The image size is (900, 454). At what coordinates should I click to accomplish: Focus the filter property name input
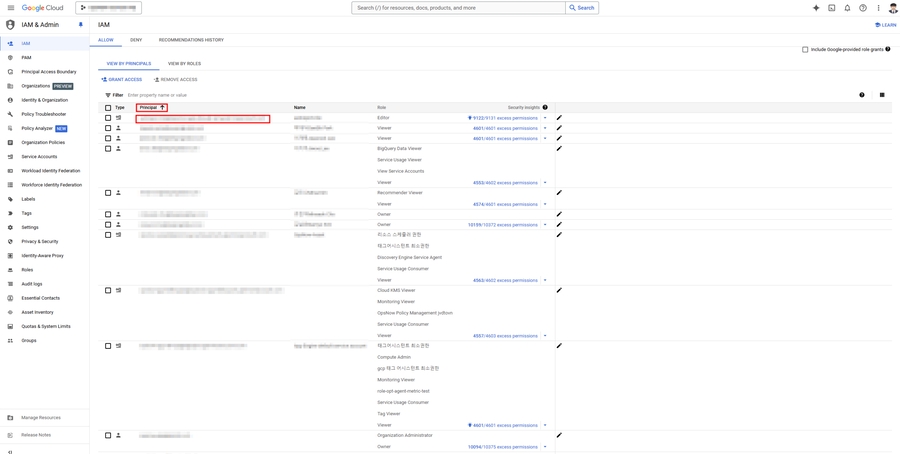click(x=200, y=95)
